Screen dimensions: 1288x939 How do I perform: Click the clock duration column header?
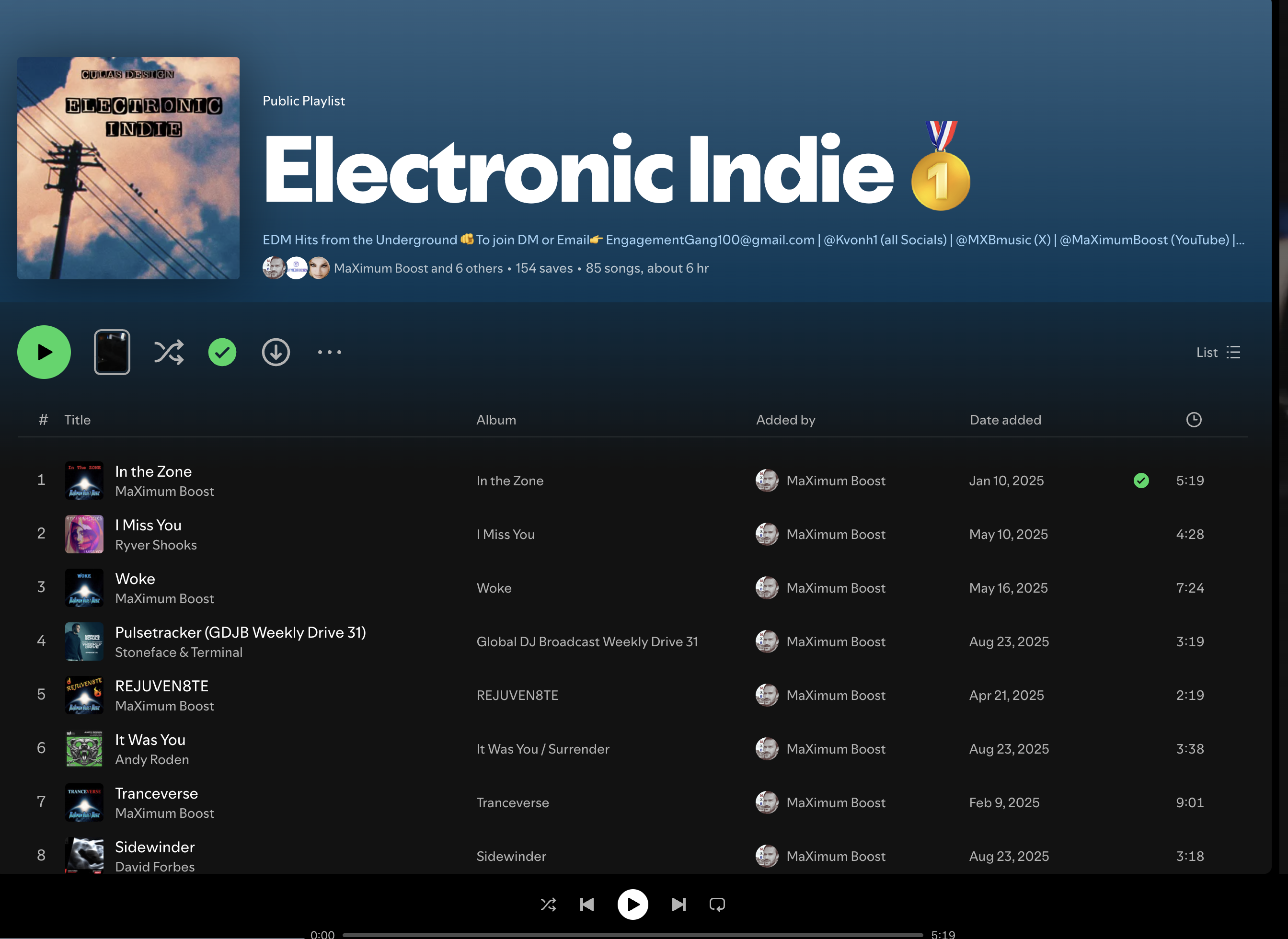coord(1194,420)
